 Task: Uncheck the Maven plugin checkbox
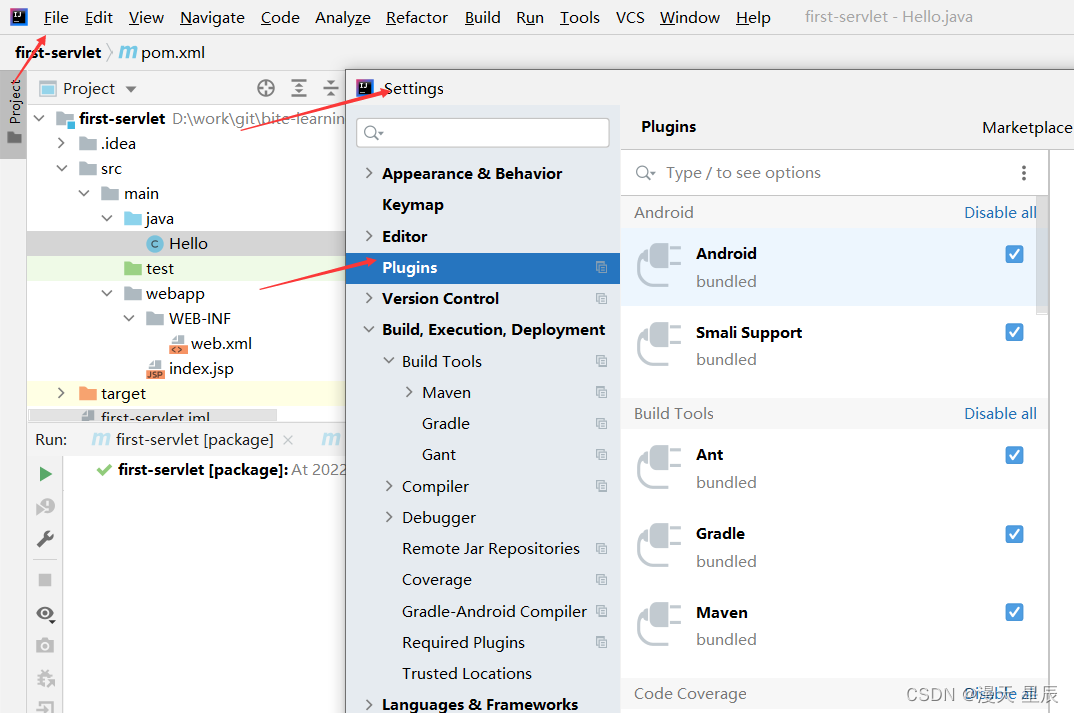click(1014, 612)
